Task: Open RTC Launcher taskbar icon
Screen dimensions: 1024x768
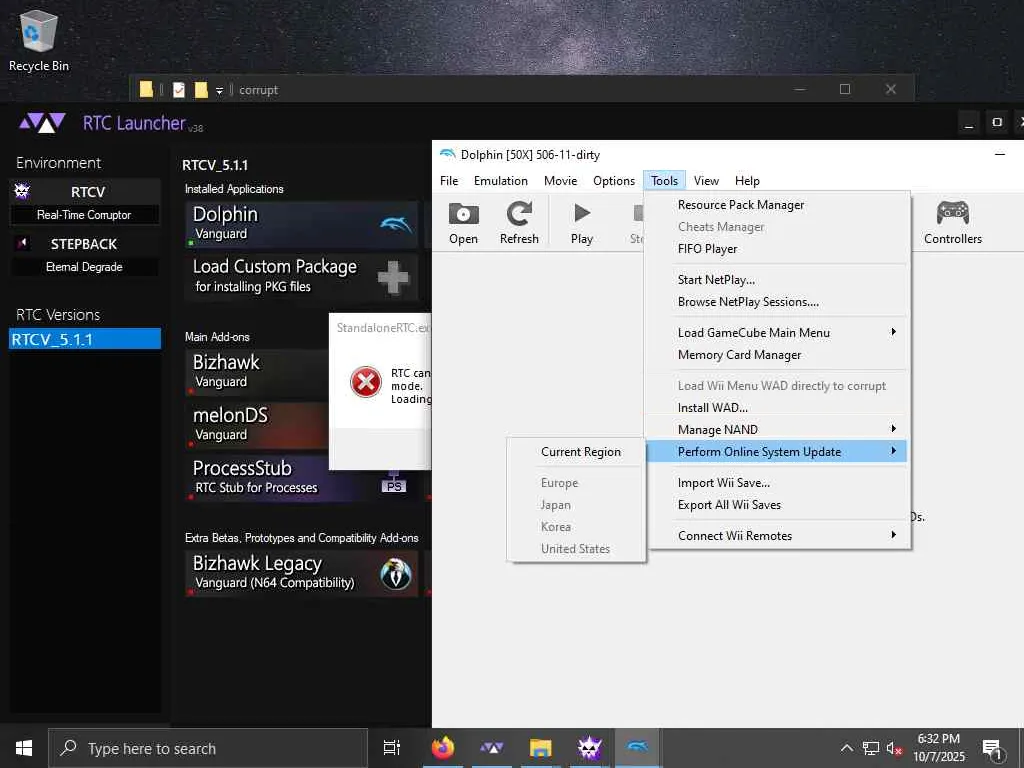Action: [x=492, y=748]
